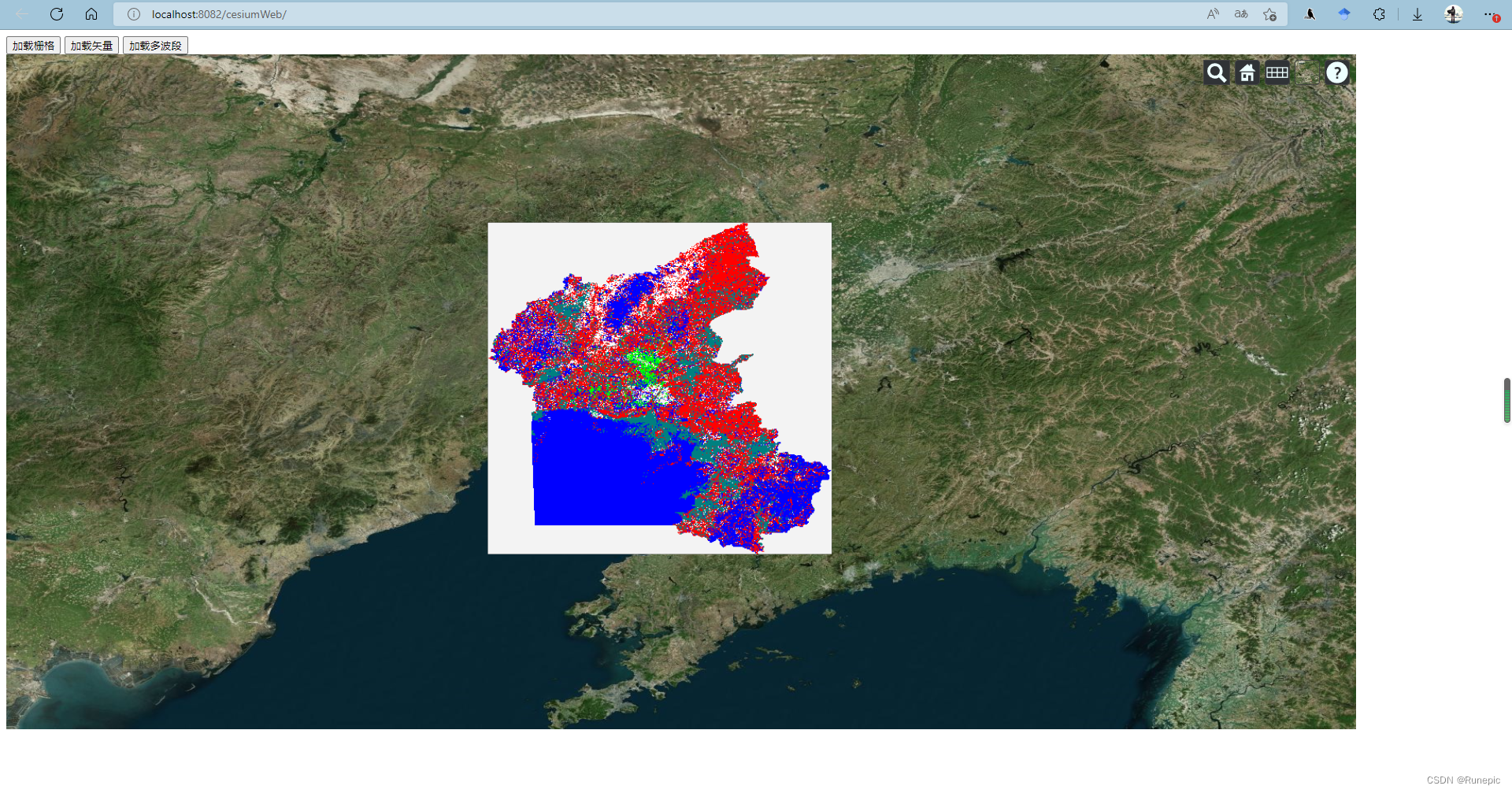
Task: Turn on read aloud
Action: point(1213,14)
